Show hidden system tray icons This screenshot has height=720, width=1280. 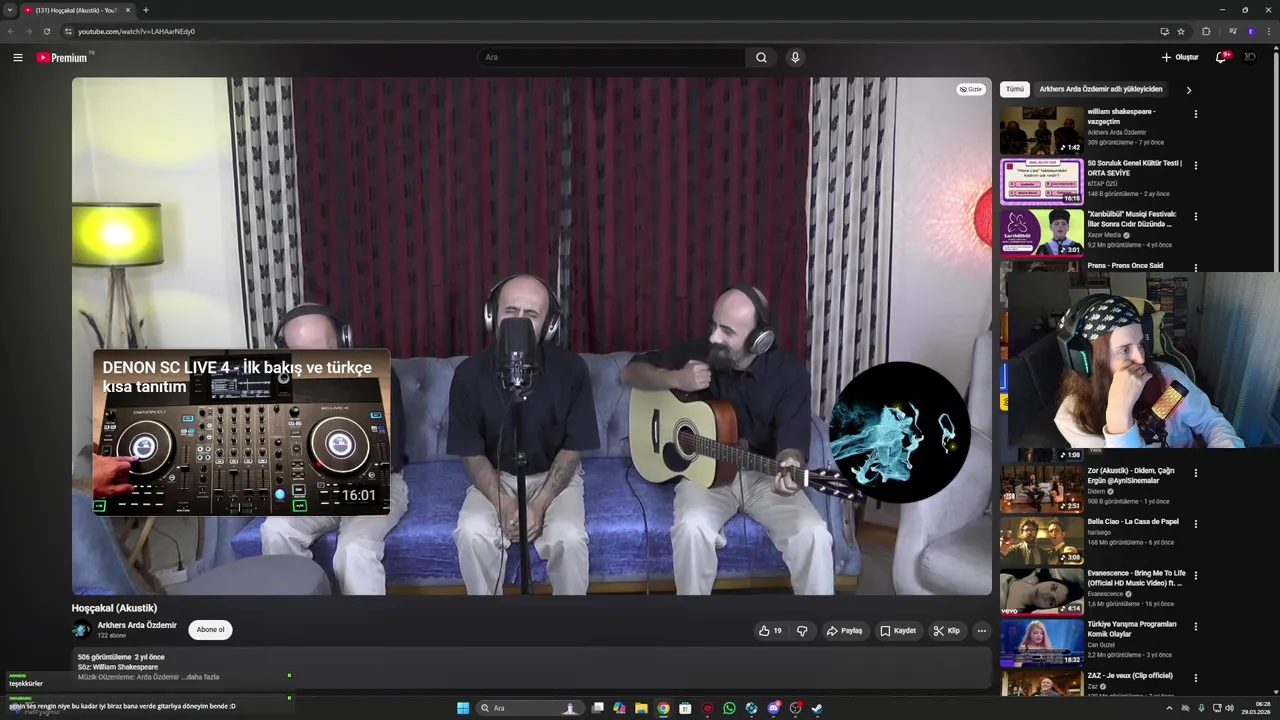click(1169, 708)
